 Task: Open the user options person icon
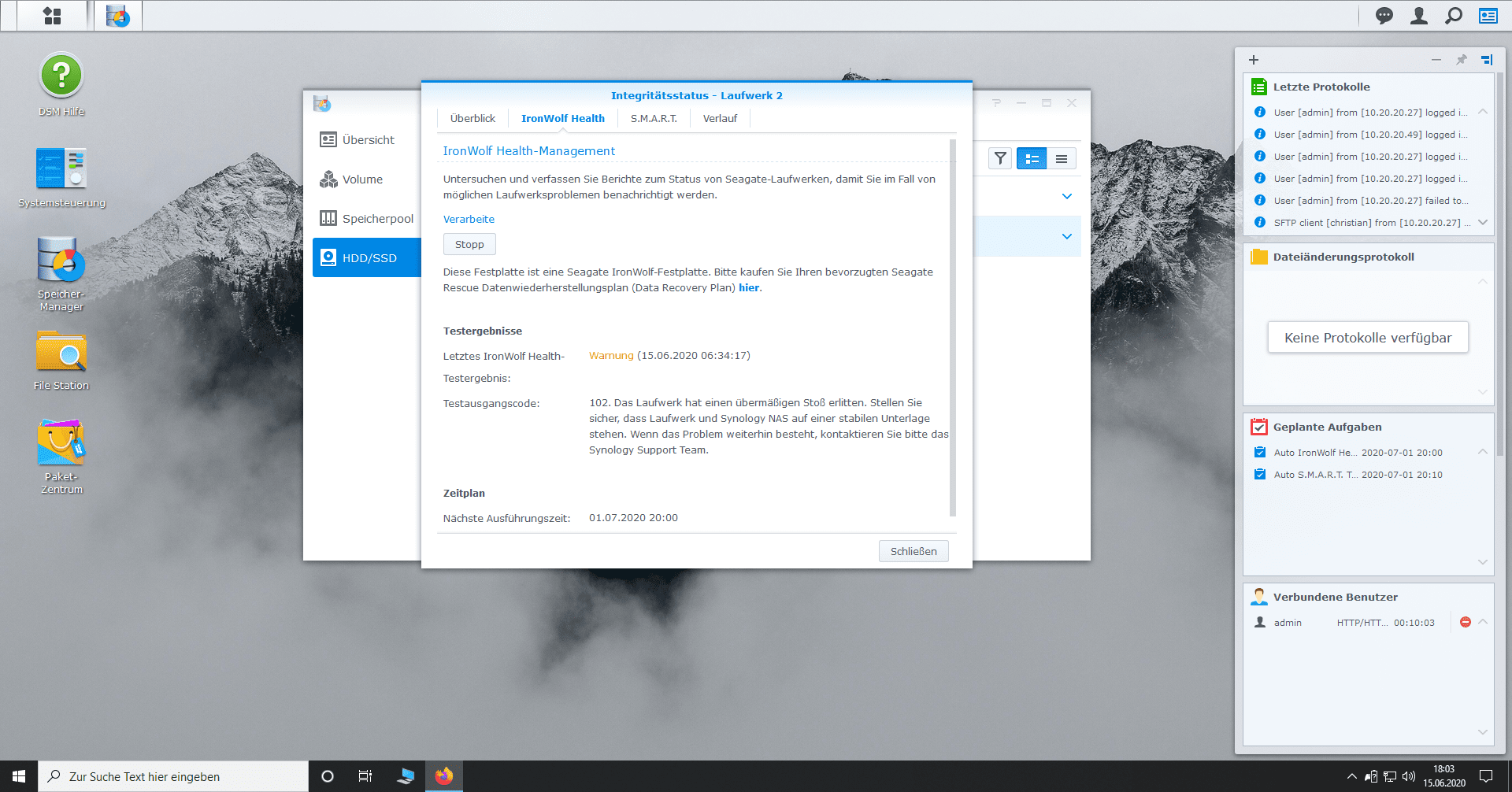click(x=1419, y=16)
